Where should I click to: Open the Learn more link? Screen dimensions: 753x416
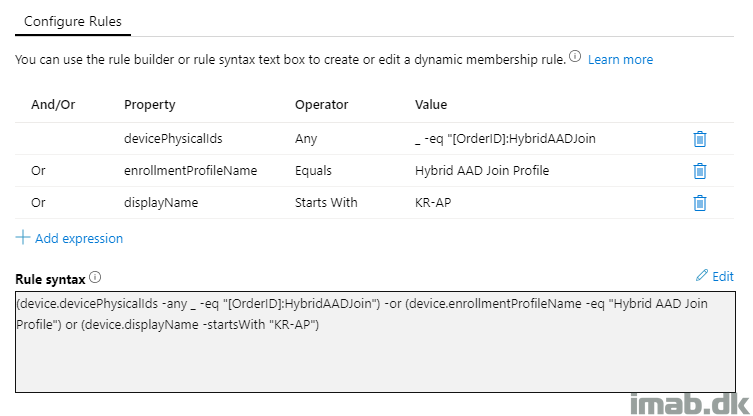[x=620, y=60]
